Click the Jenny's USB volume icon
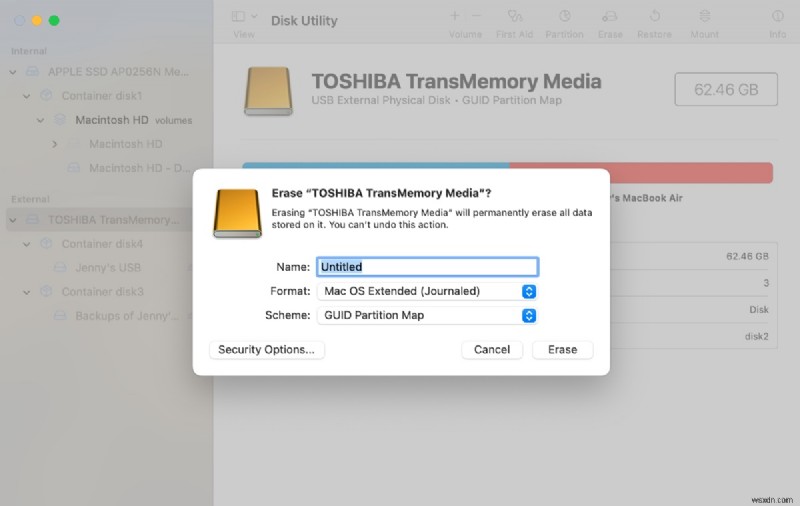This screenshot has width=800, height=506. click(x=60, y=268)
